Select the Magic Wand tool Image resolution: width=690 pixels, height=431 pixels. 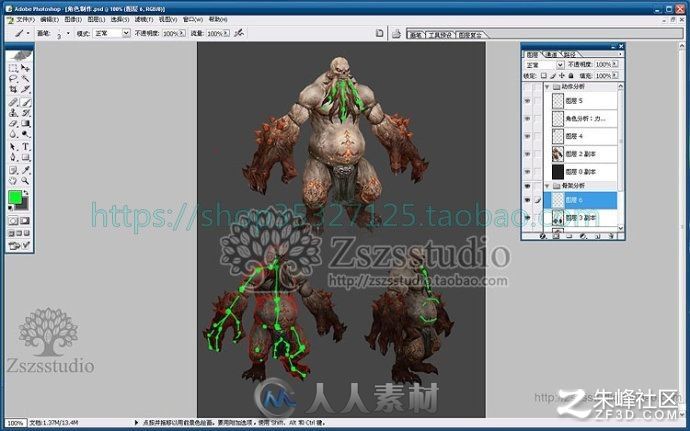click(26, 79)
